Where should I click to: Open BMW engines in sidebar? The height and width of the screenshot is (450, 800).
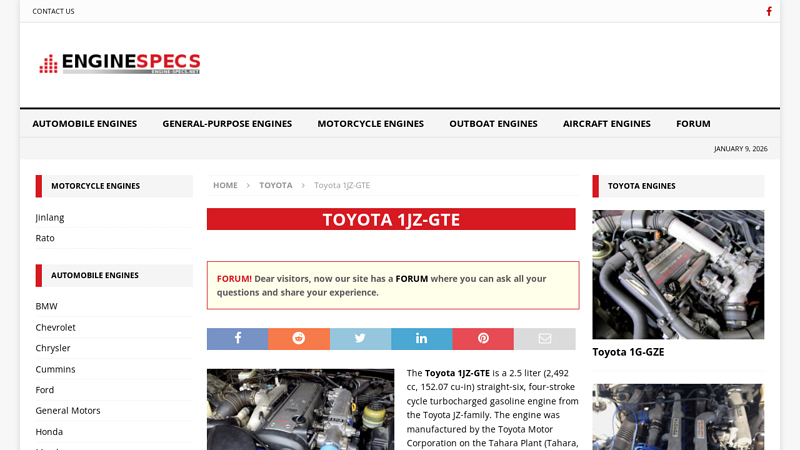(x=46, y=306)
